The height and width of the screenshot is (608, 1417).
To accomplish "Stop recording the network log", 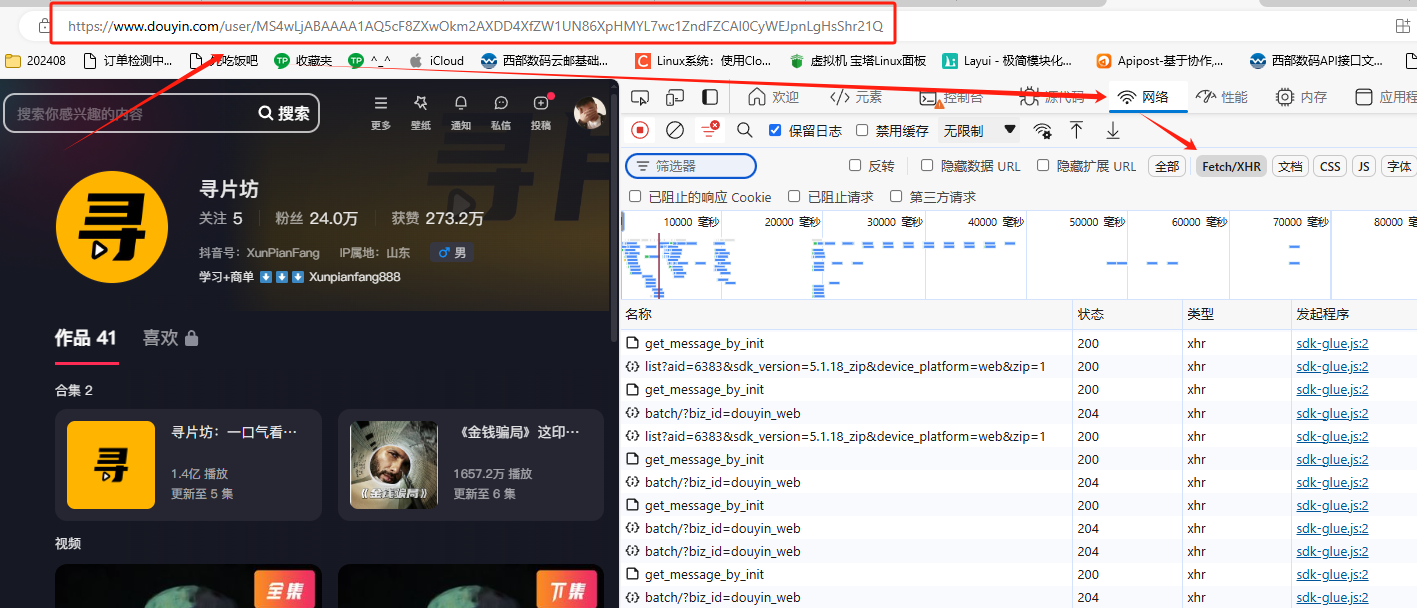I will point(641,130).
